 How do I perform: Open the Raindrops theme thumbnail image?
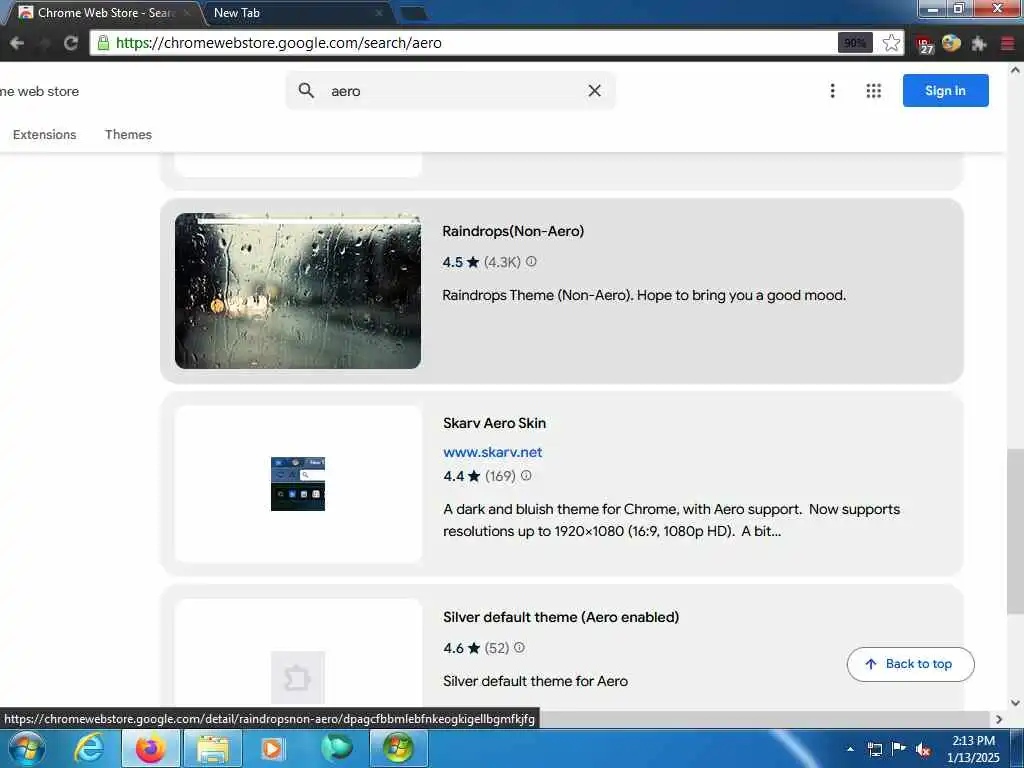coord(298,291)
